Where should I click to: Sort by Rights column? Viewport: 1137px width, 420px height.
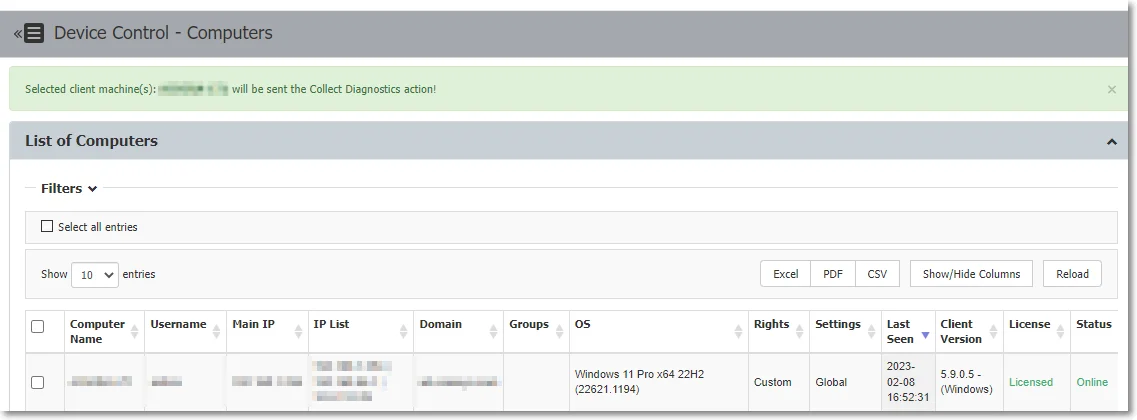point(779,332)
